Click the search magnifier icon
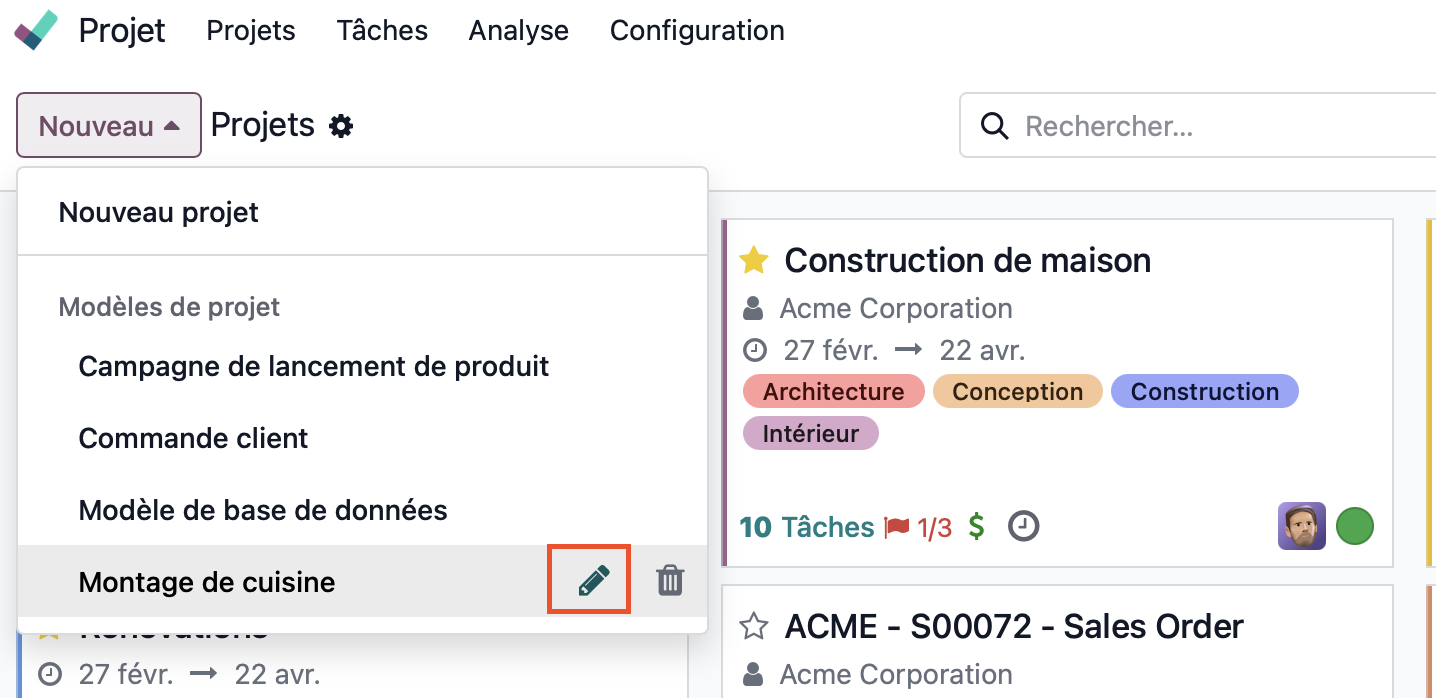 pyautogui.click(x=994, y=126)
